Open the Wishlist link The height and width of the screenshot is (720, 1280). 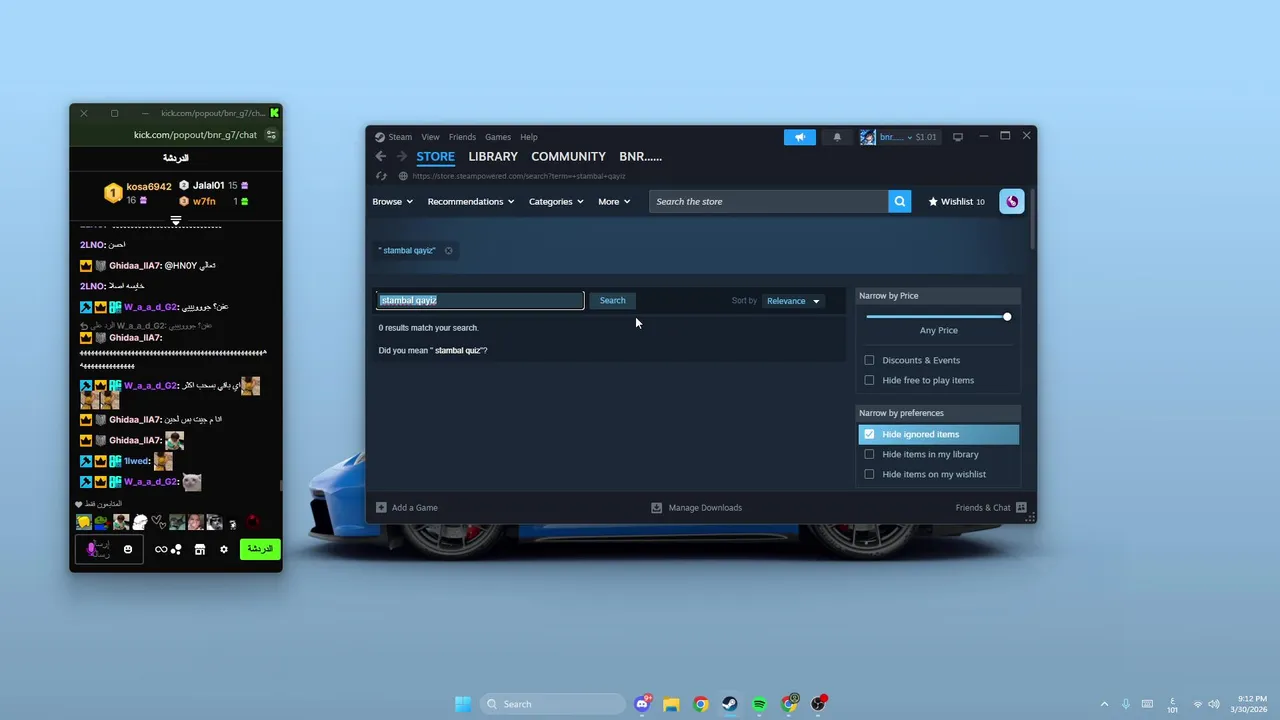957,201
